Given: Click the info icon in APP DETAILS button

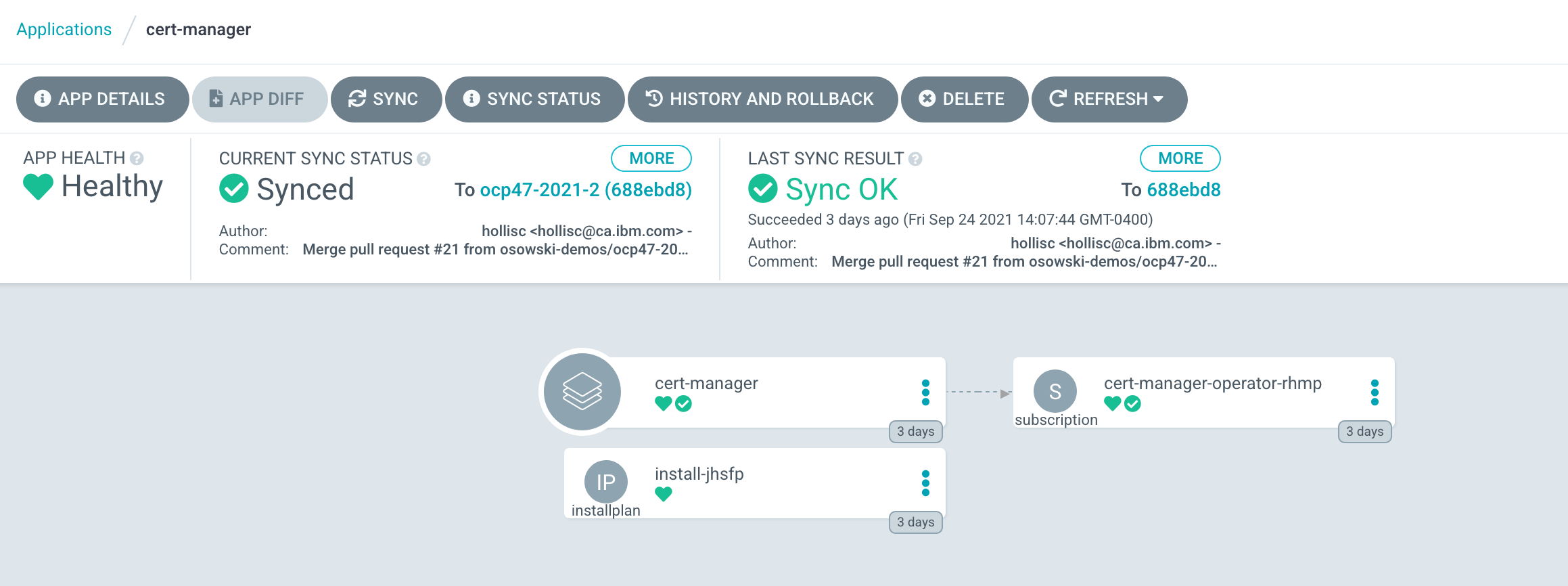Looking at the screenshot, I should 43,99.
